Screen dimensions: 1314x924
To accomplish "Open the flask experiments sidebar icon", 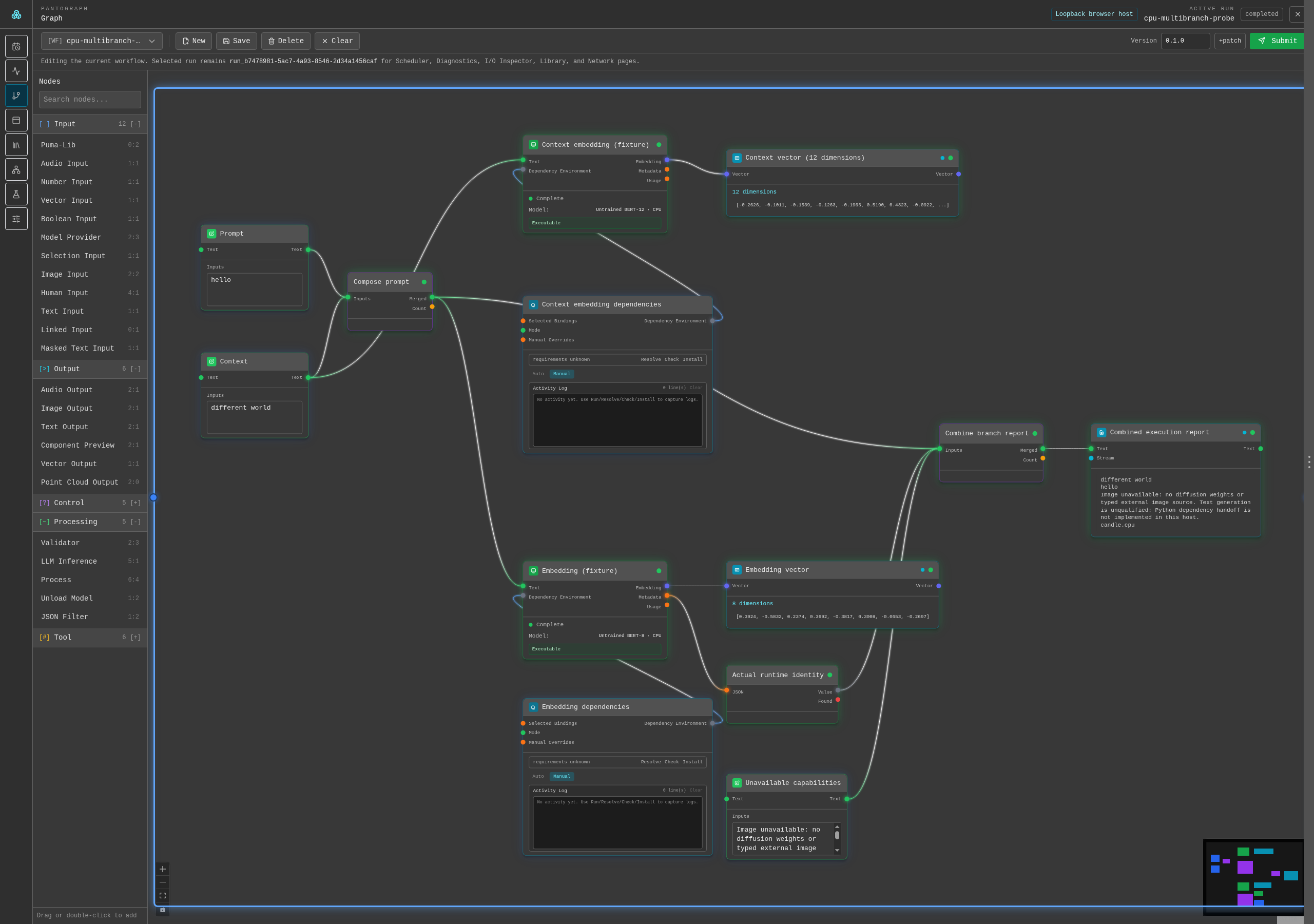I will 16,194.
